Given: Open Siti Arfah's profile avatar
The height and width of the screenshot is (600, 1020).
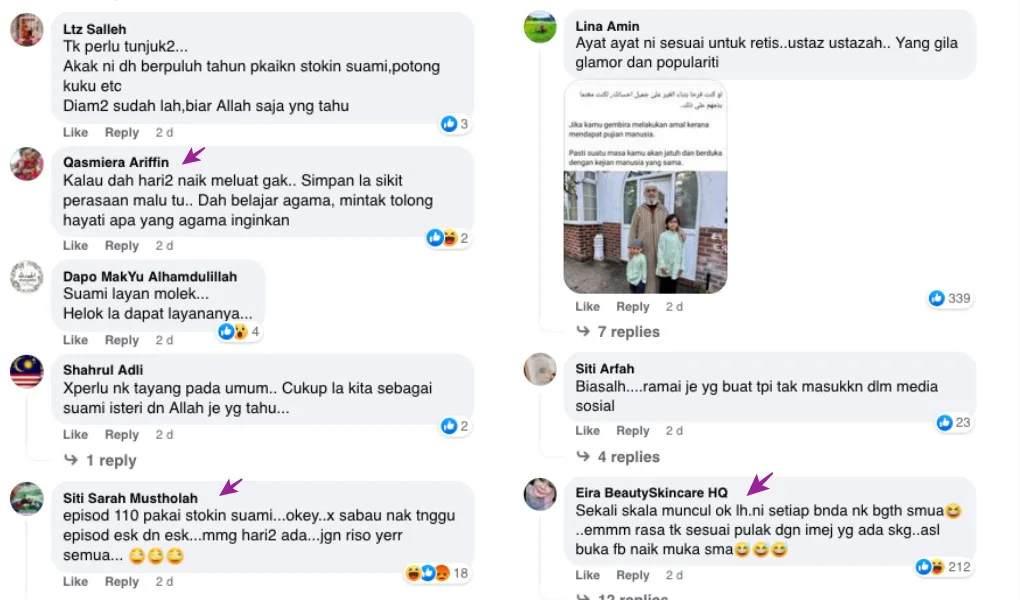Looking at the screenshot, I should 540,369.
